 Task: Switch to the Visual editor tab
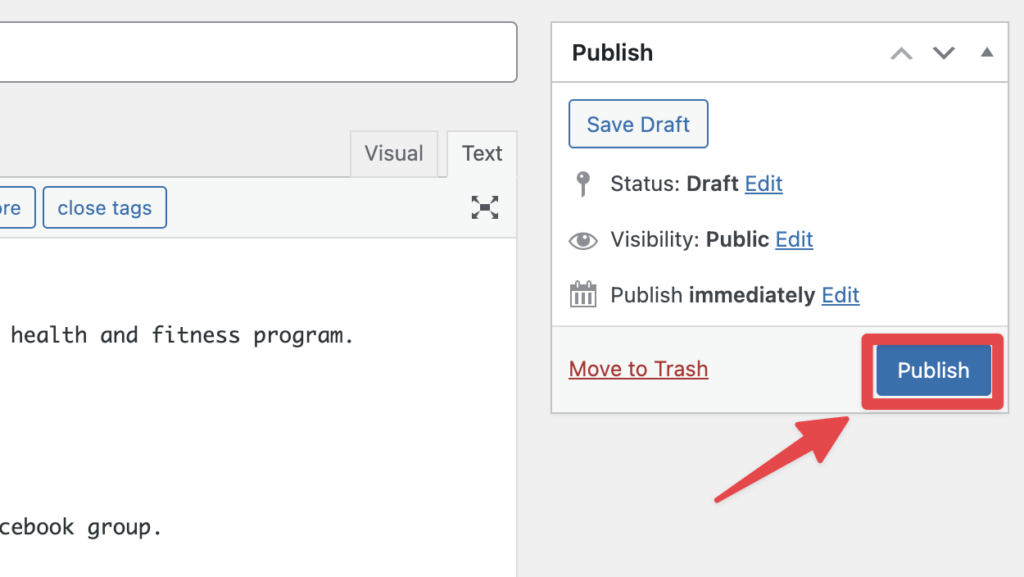pos(394,154)
